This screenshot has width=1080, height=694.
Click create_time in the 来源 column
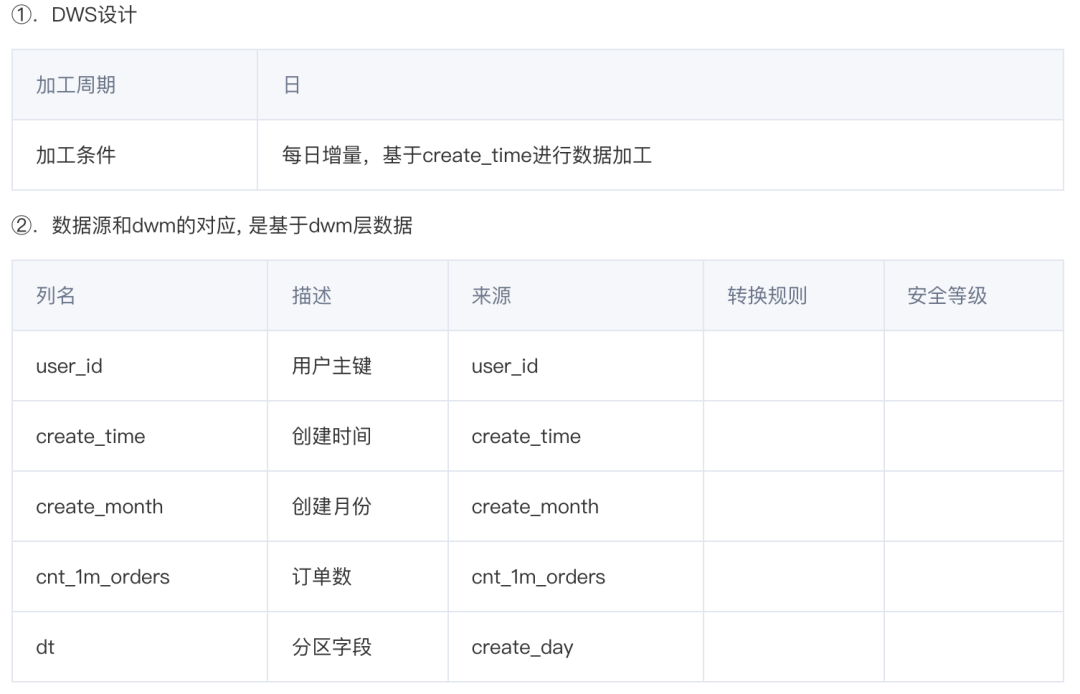pos(526,436)
